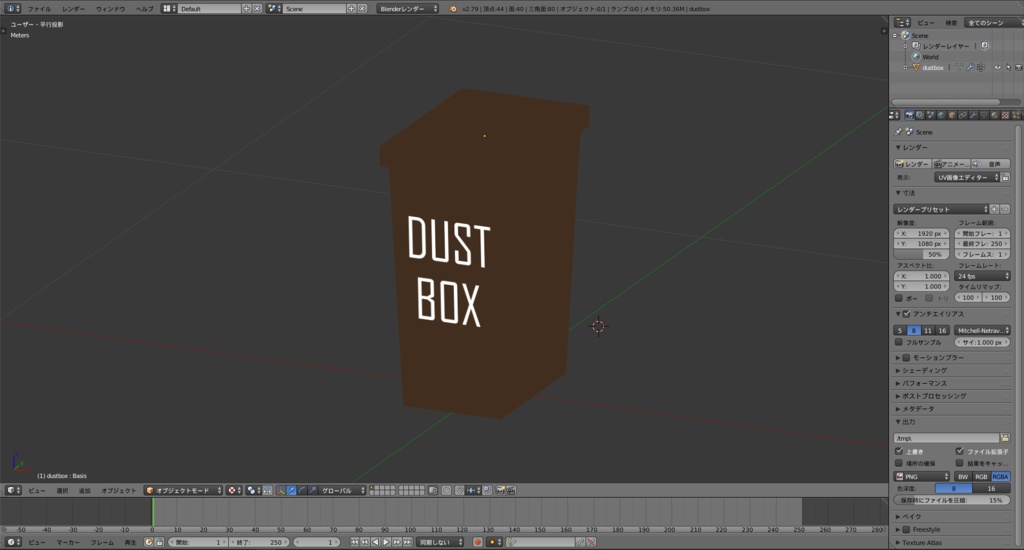Open the ファイル menu
Viewport: 1024px width, 550px height.
click(39, 8)
